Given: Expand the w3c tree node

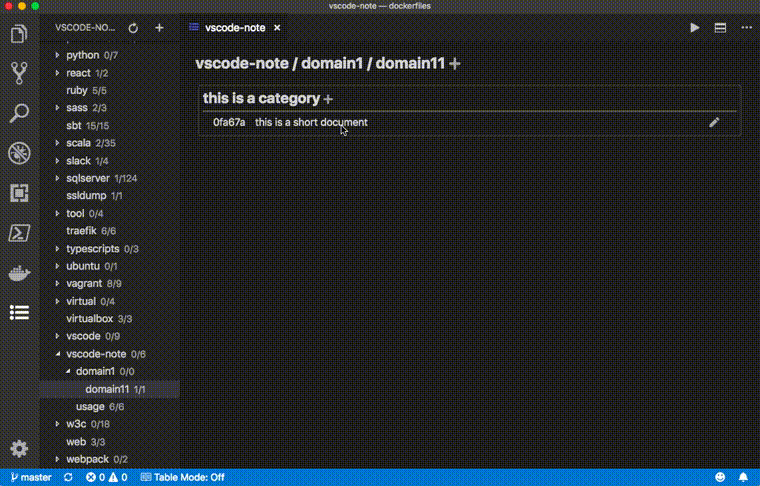Looking at the screenshot, I should tap(57, 424).
